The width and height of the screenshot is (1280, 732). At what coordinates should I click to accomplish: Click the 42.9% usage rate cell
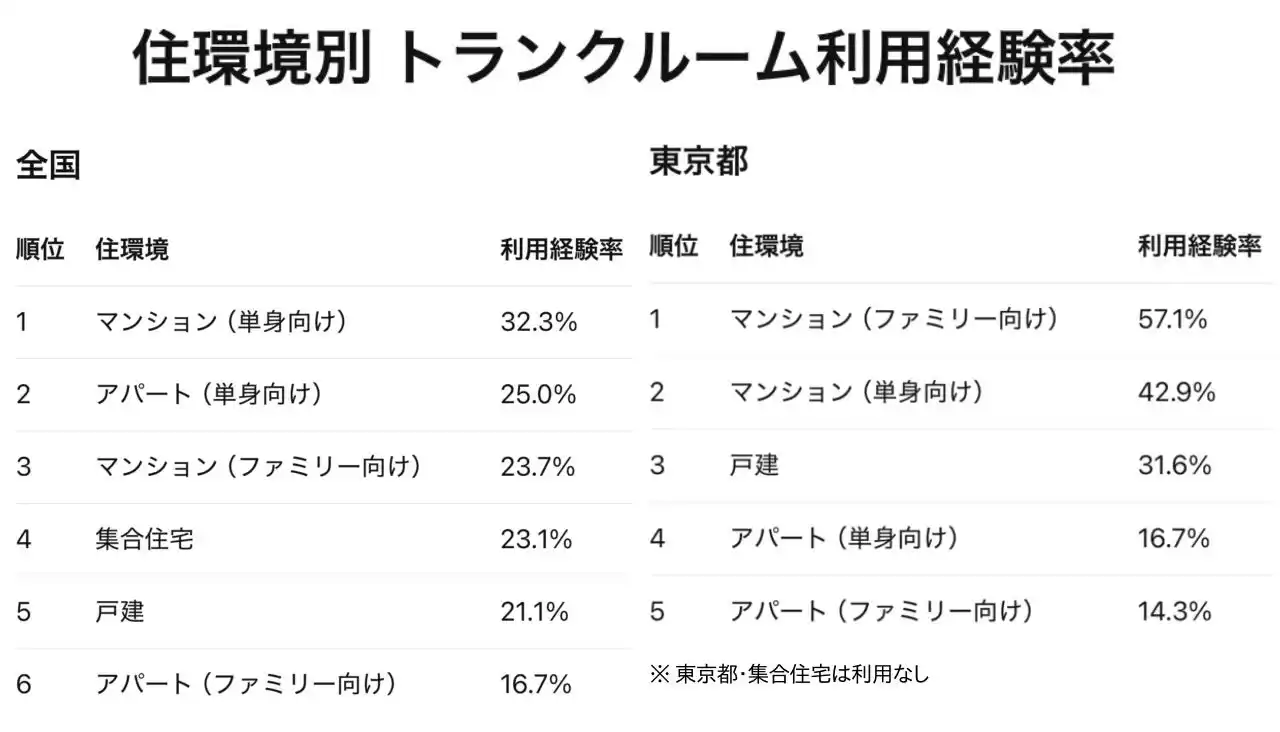point(1176,392)
